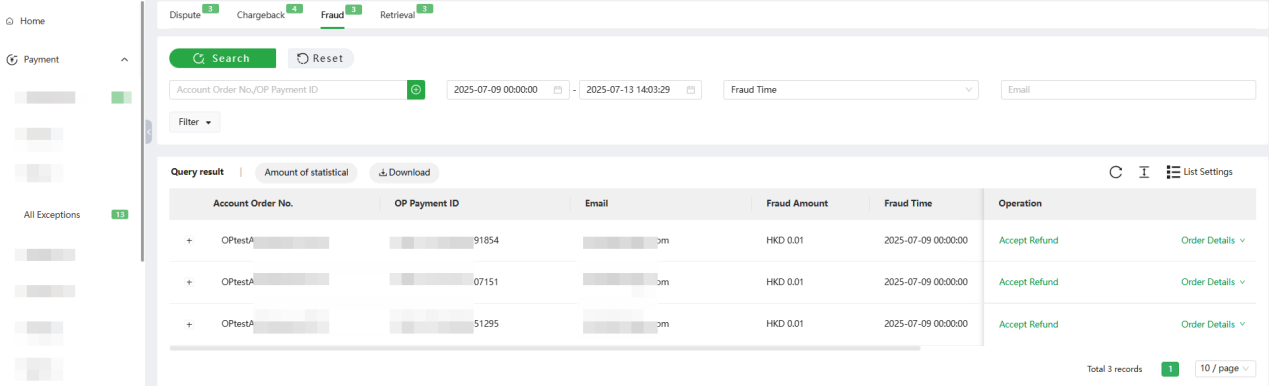Click the refresh icon above table
Image resolution: width=1269 pixels, height=386 pixels.
1115,172
